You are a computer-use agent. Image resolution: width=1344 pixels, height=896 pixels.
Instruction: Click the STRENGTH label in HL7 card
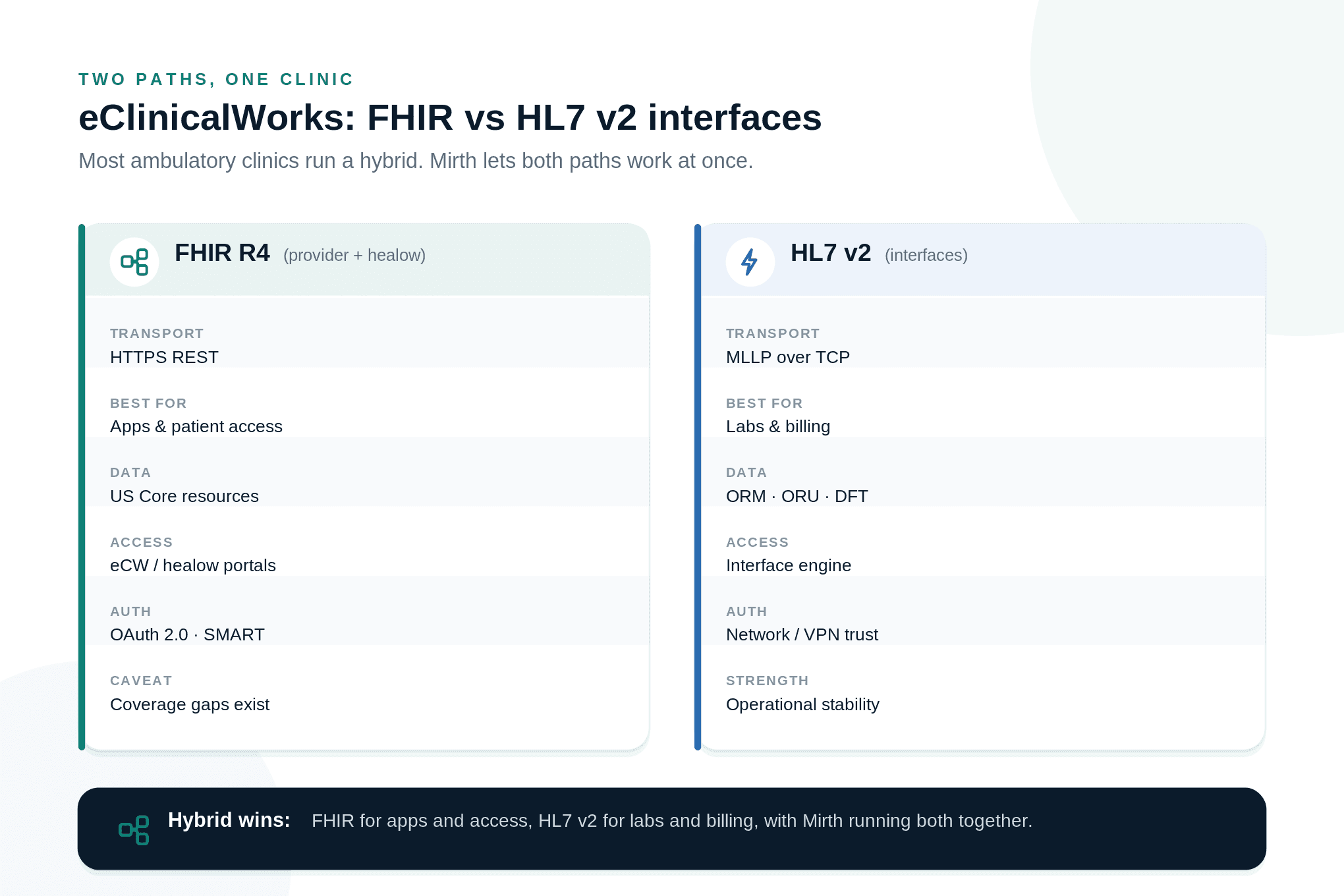[767, 681]
